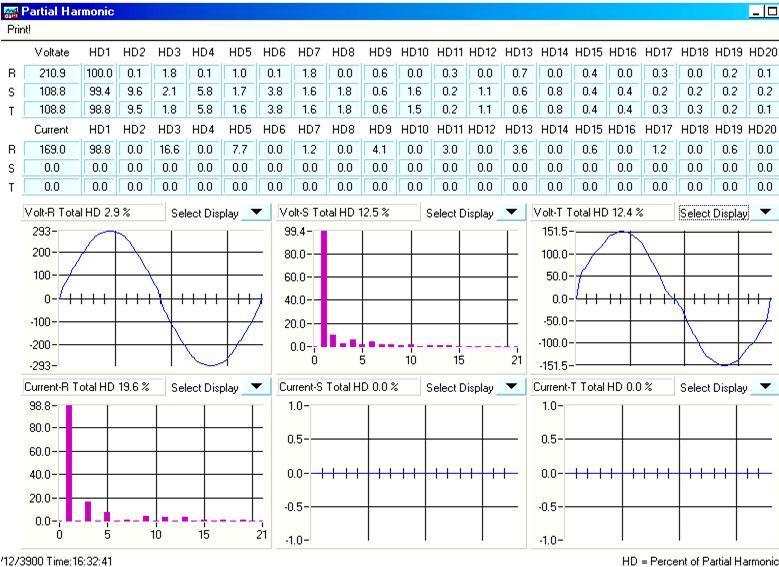Click voltage R HD1 cell showing 100.0

coord(99,73)
